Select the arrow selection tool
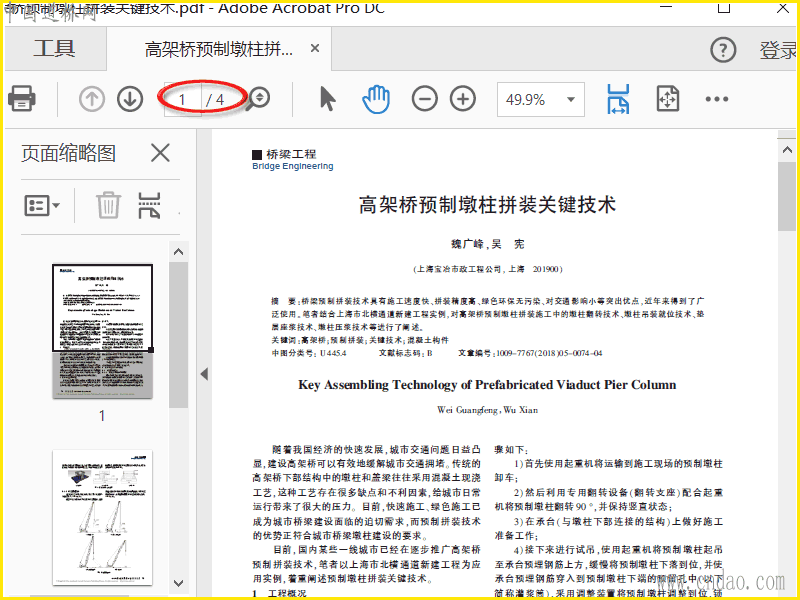Image resolution: width=800 pixels, height=600 pixels. (x=328, y=98)
